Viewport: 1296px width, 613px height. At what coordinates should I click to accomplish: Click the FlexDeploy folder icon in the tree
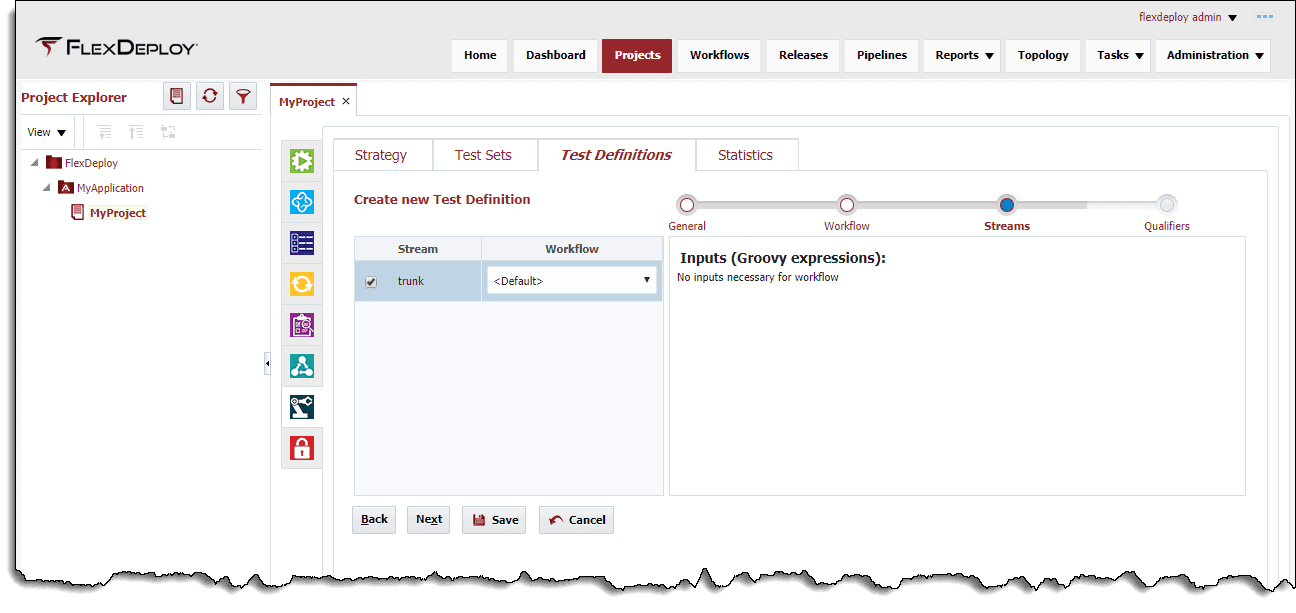[54, 162]
